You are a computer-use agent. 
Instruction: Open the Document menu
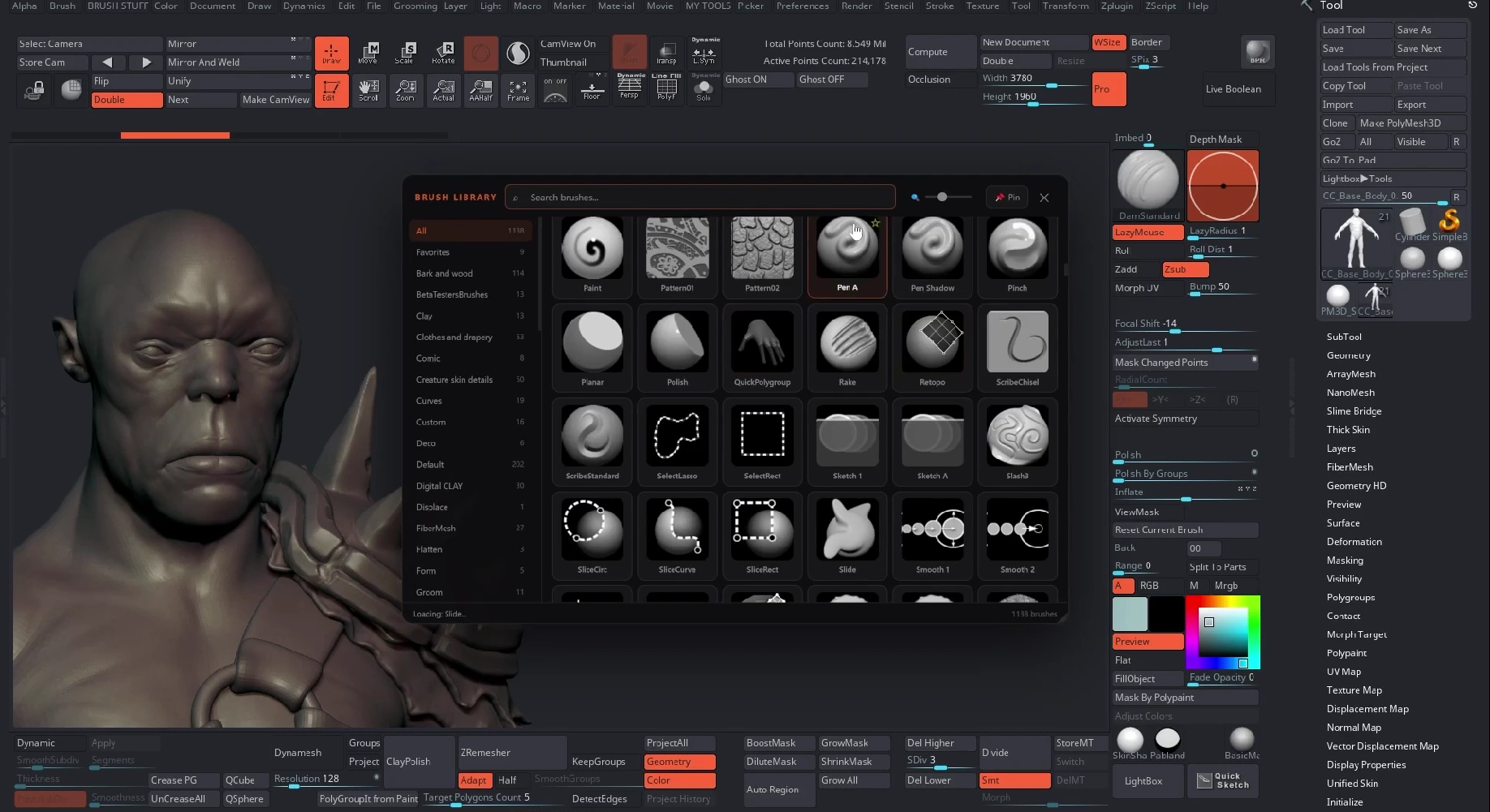(213, 6)
